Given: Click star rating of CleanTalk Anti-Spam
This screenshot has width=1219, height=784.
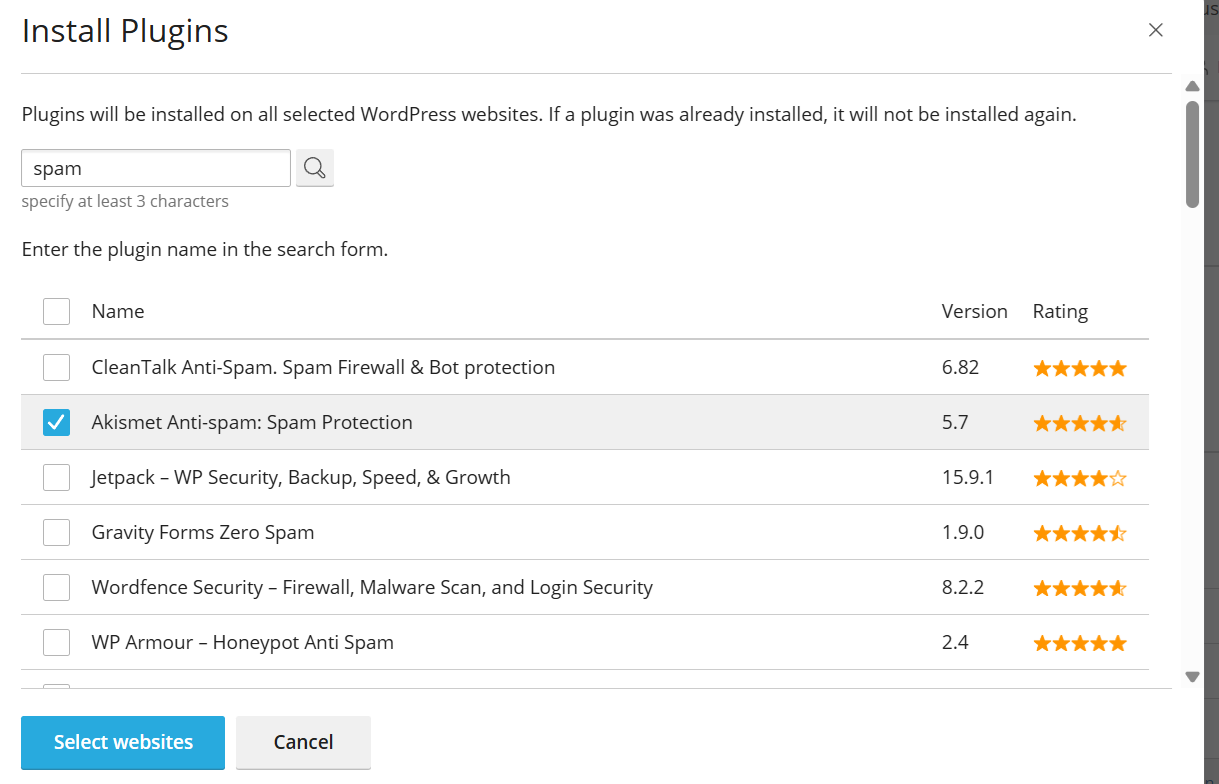Looking at the screenshot, I should 1080,368.
